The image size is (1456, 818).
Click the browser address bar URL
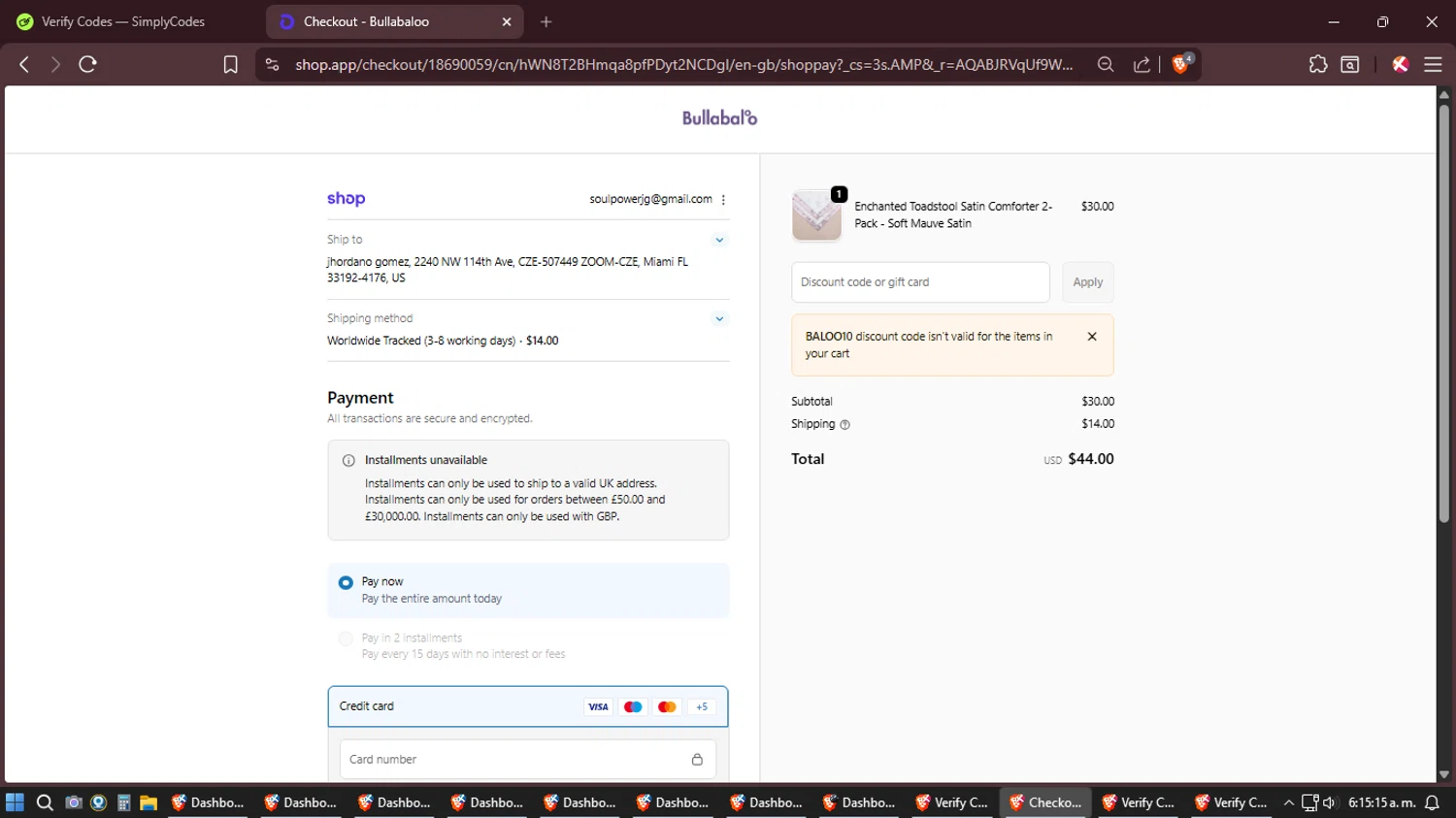point(684,64)
